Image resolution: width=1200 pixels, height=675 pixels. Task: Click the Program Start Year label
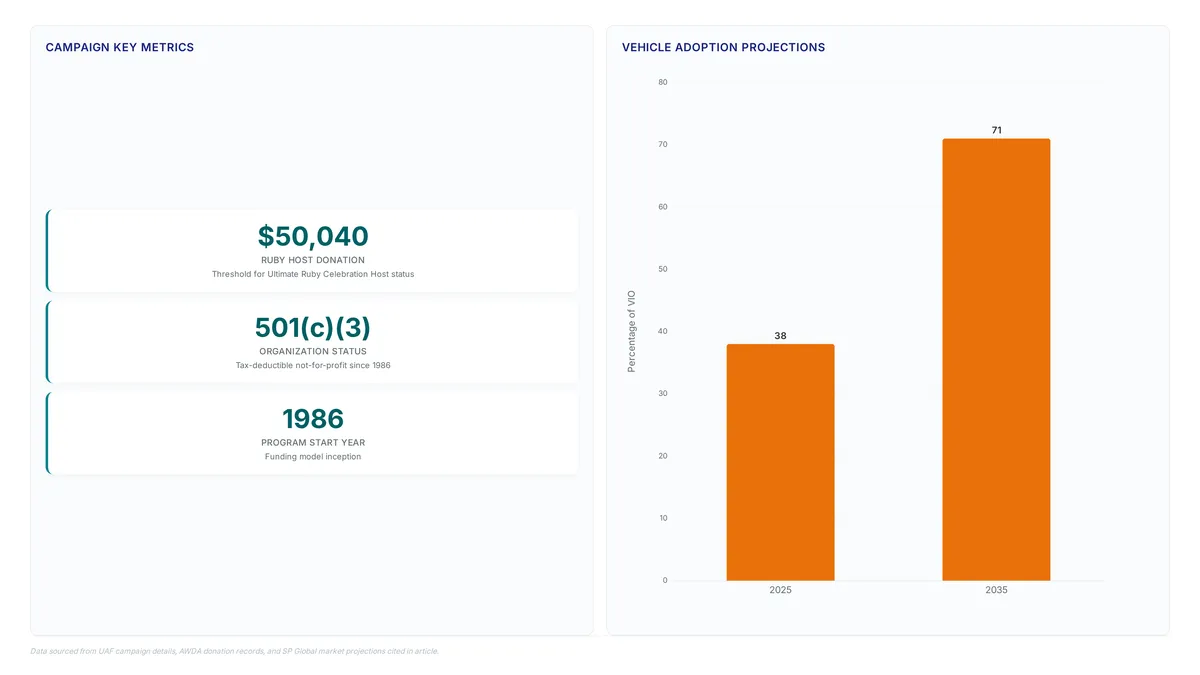coord(313,442)
